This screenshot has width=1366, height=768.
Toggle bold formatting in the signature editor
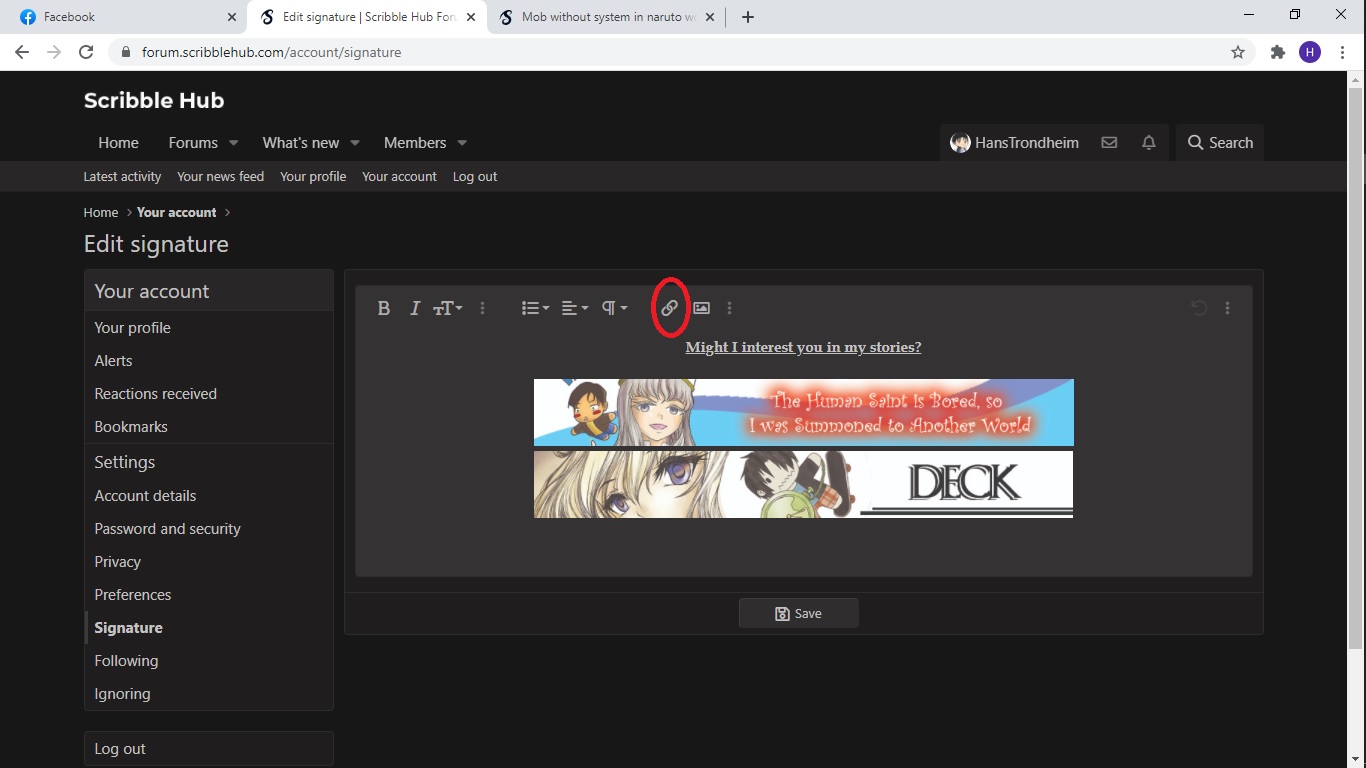(x=384, y=308)
